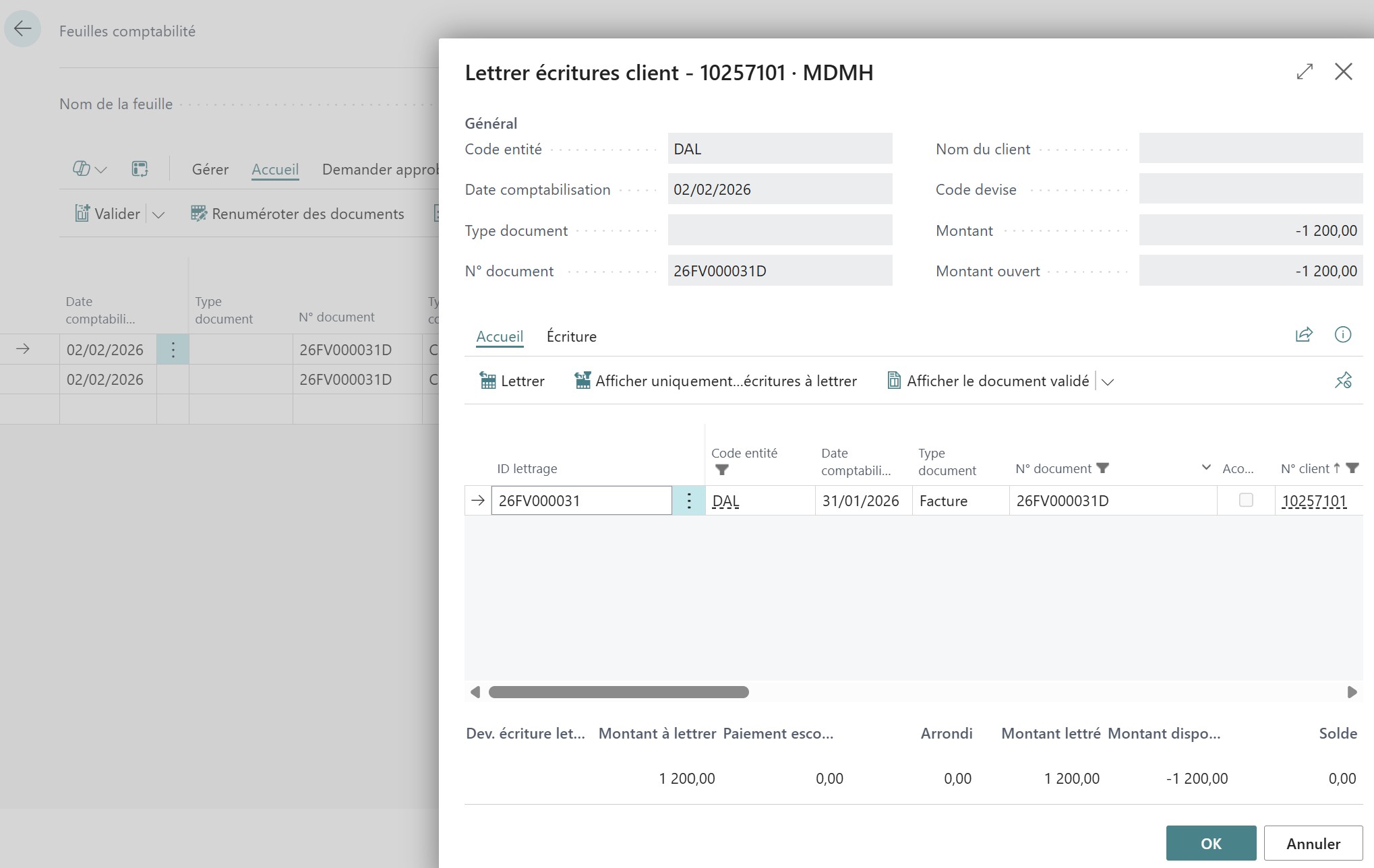Expand the Valider dropdown arrow
This screenshot has height=868, width=1374.
point(158,214)
